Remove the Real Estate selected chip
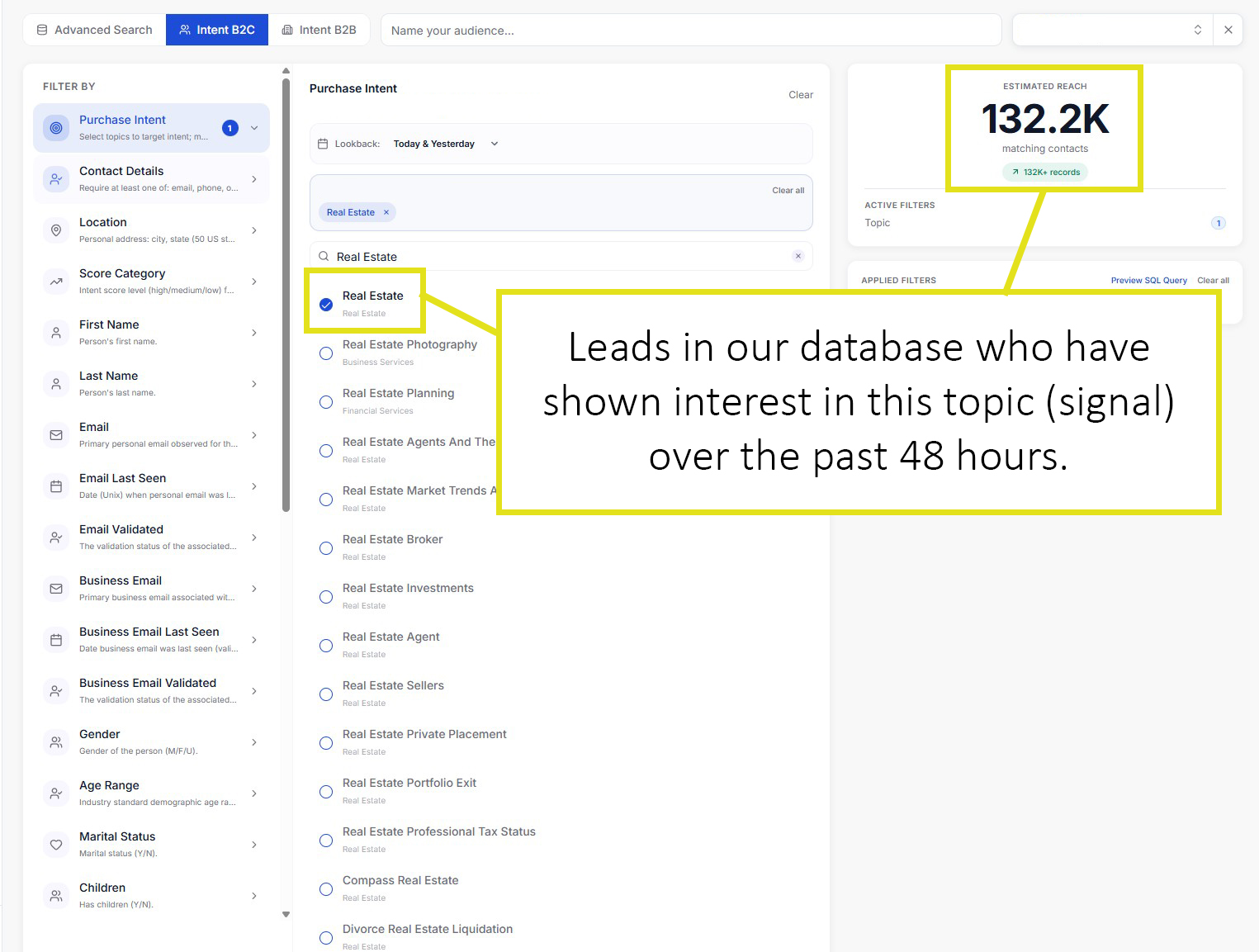The width and height of the screenshot is (1259, 952). 386,212
